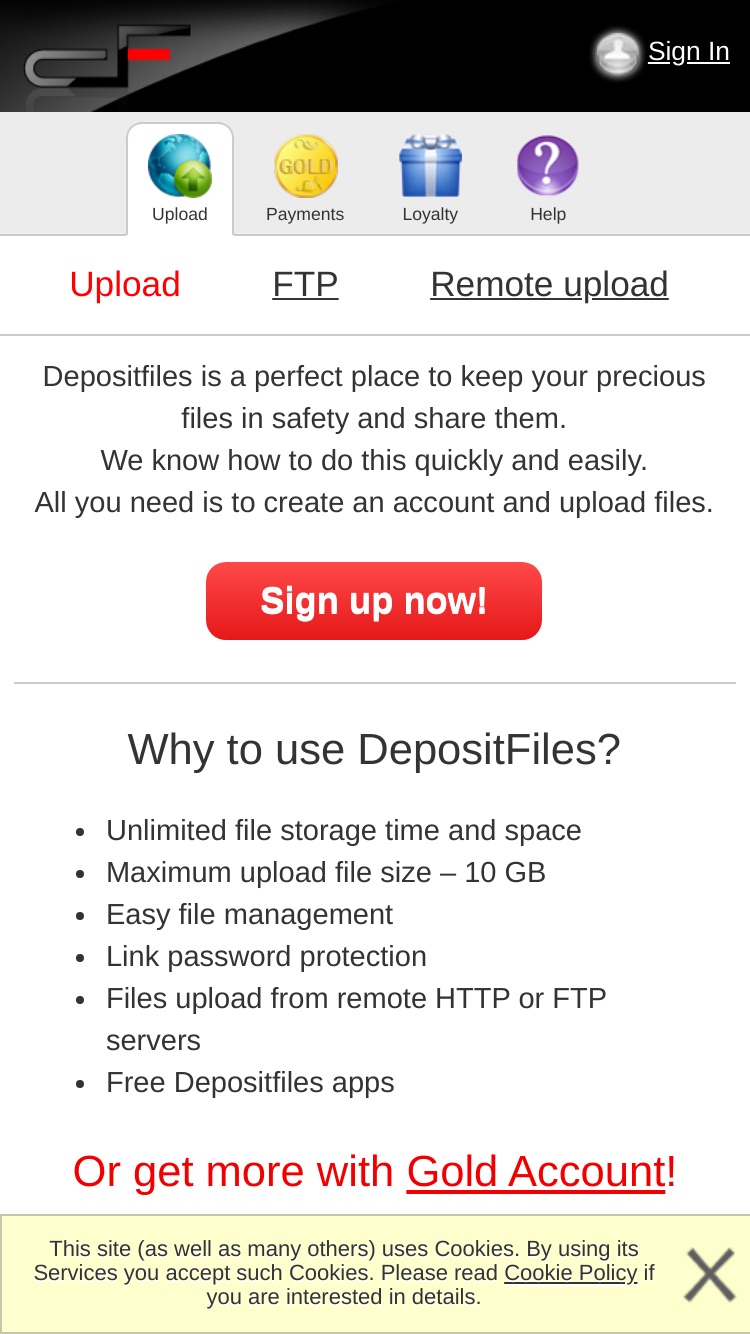Select the red Upload sub-navigation item
This screenshot has height=1334, width=750.
coord(125,284)
